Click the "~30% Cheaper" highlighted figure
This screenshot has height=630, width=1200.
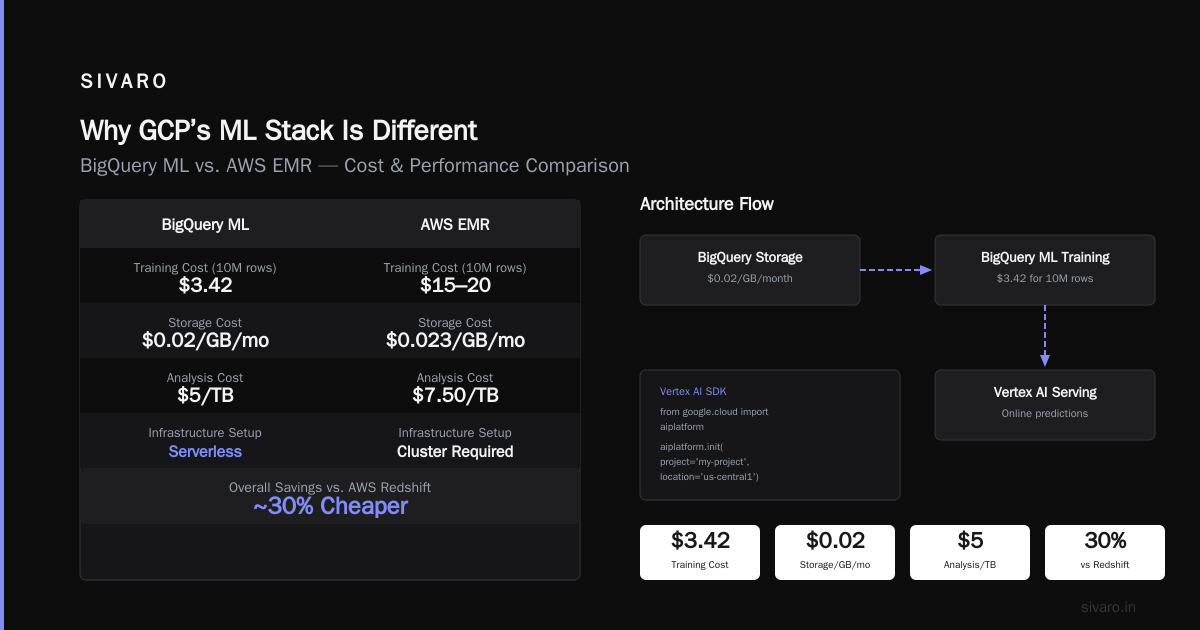[330, 506]
